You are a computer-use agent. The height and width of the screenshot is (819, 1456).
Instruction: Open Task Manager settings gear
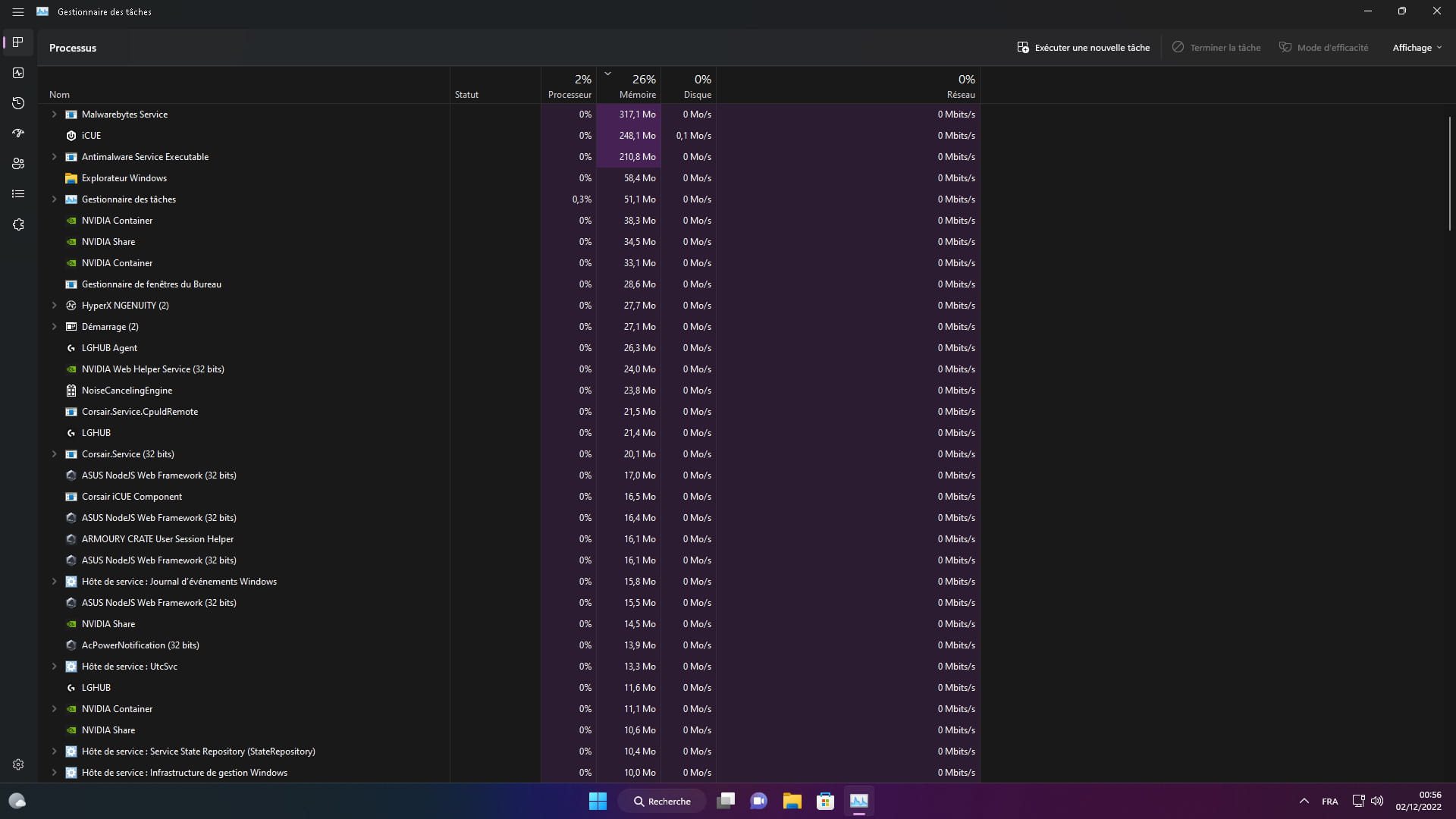pos(18,764)
